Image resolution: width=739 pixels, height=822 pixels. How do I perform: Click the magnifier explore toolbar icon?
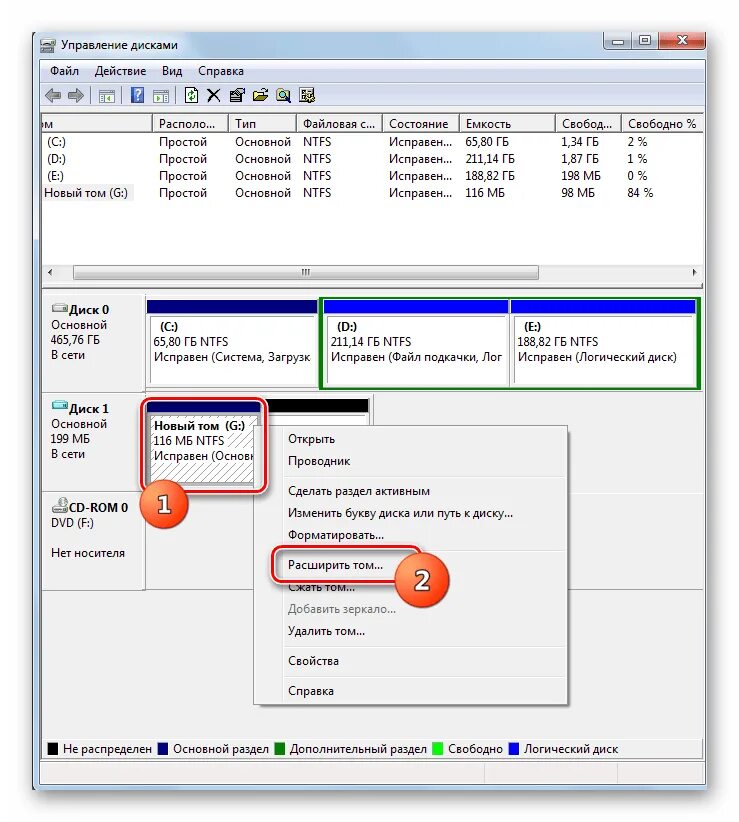pyautogui.click(x=284, y=95)
